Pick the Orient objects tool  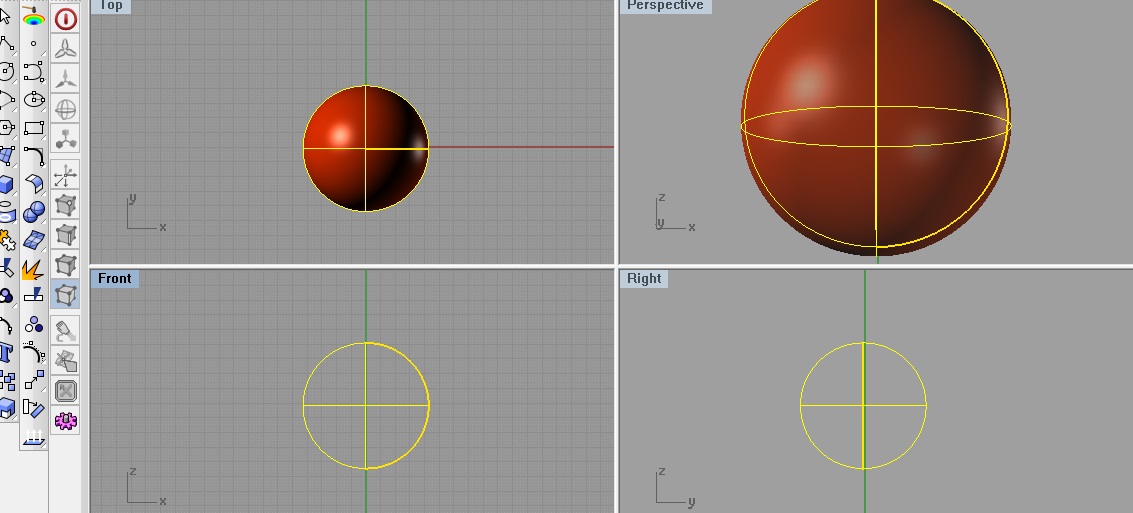33,408
